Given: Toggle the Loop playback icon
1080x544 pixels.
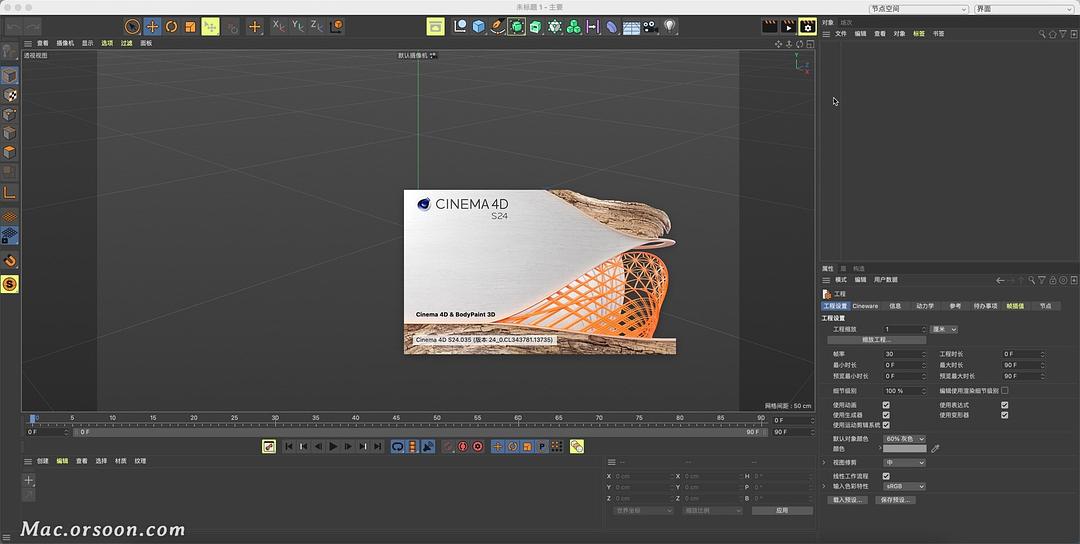Looking at the screenshot, I should [x=397, y=447].
